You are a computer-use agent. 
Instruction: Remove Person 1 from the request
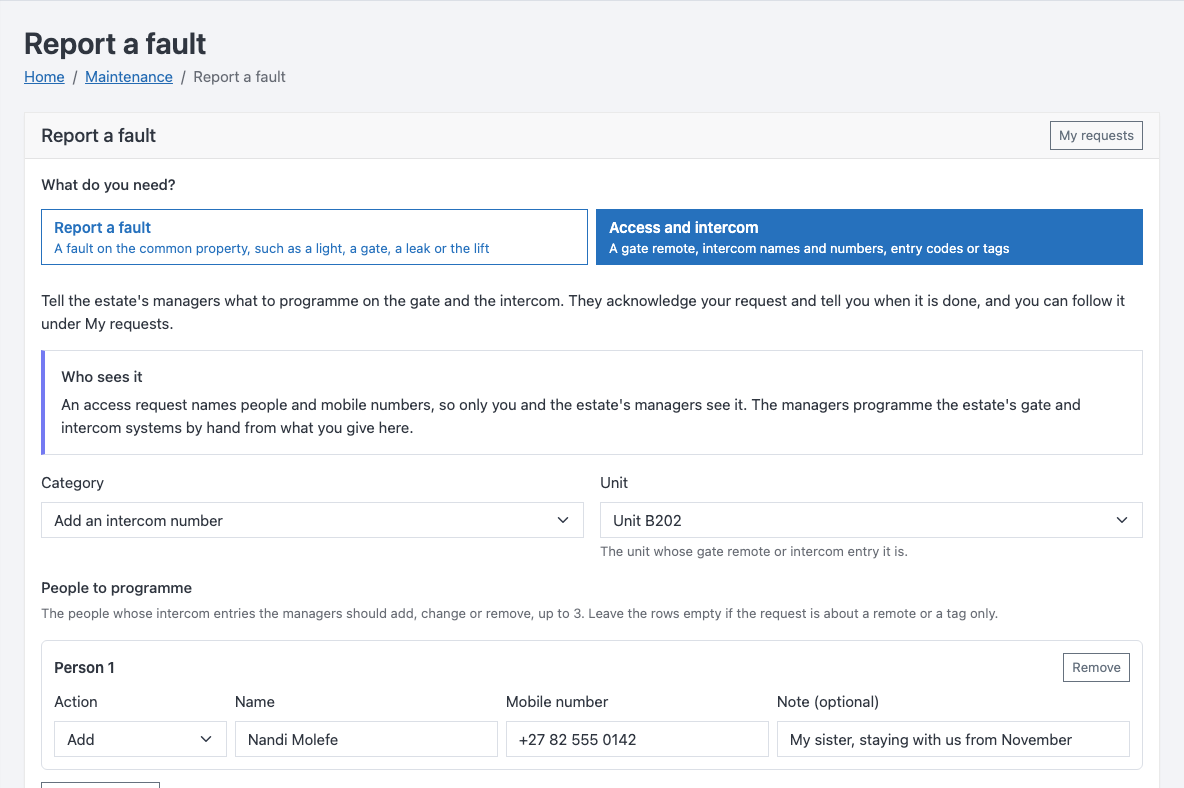(1096, 668)
